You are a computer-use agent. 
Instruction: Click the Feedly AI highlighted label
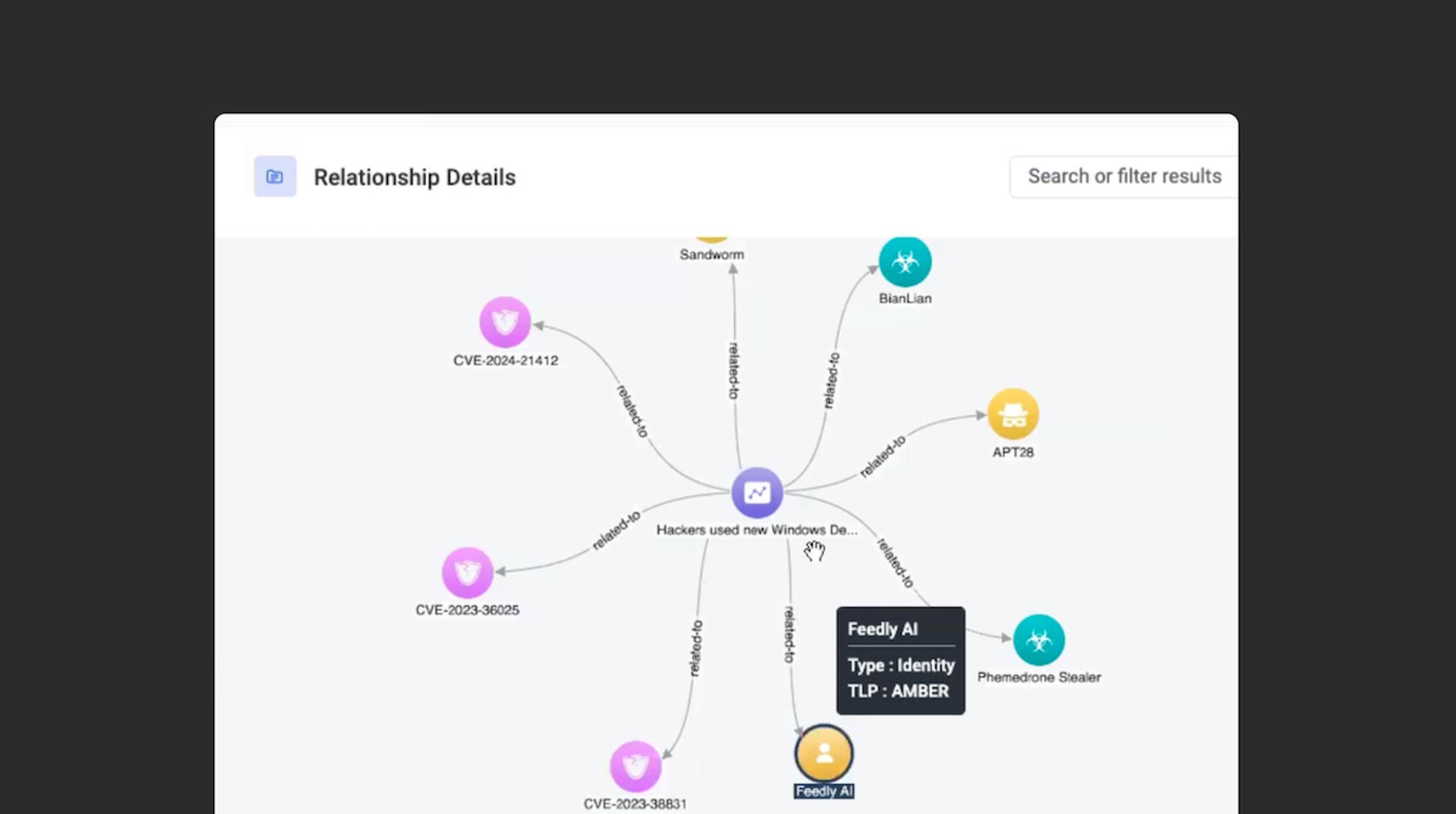[x=824, y=791]
